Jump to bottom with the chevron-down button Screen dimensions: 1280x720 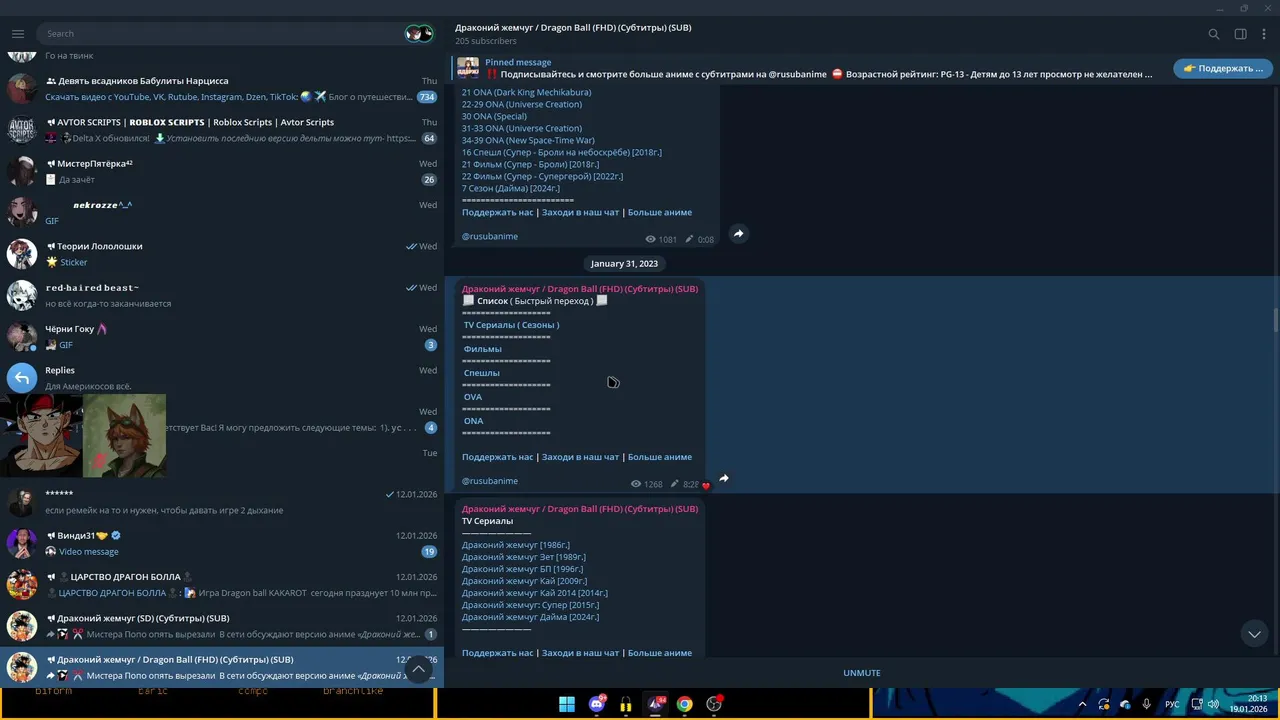click(1254, 634)
